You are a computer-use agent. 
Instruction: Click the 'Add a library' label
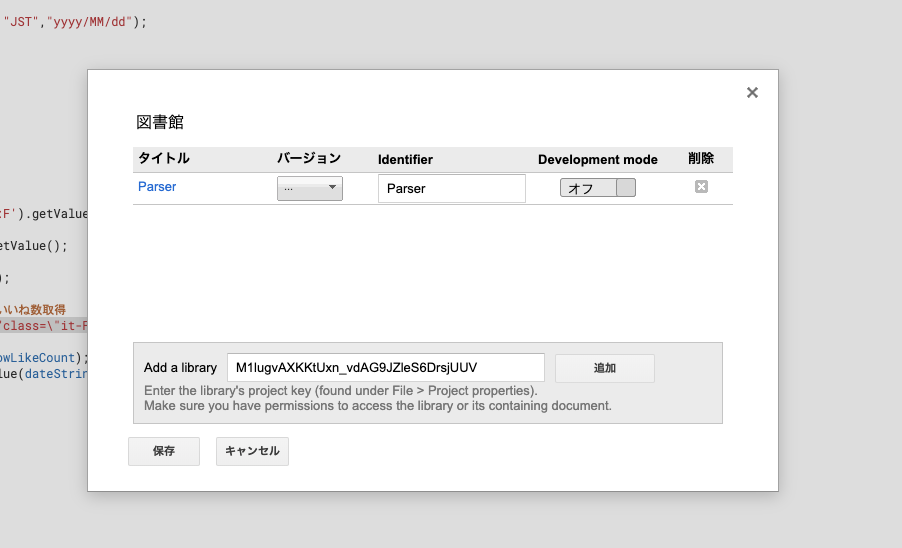pyautogui.click(x=180, y=367)
